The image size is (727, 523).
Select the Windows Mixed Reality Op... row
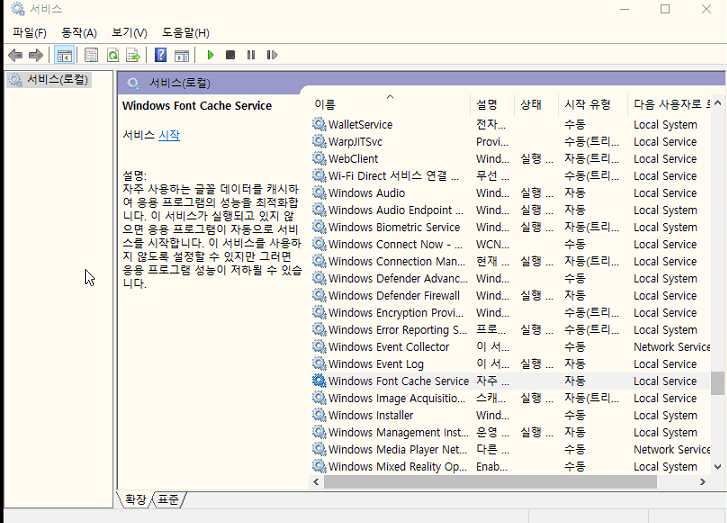pos(510,466)
